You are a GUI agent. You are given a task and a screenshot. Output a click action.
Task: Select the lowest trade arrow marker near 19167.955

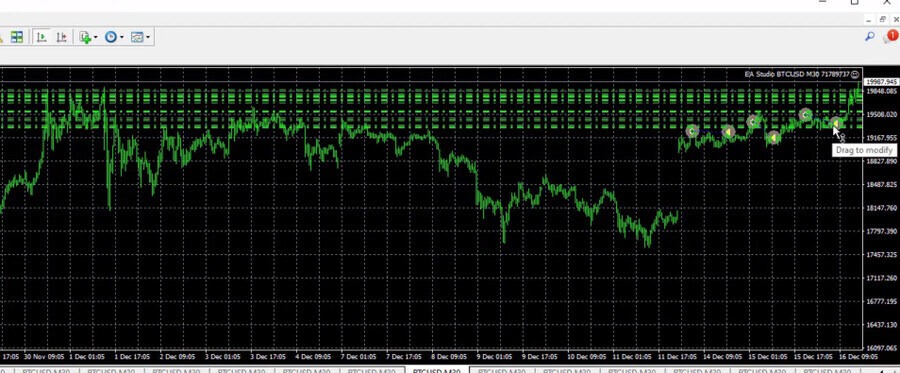773,138
